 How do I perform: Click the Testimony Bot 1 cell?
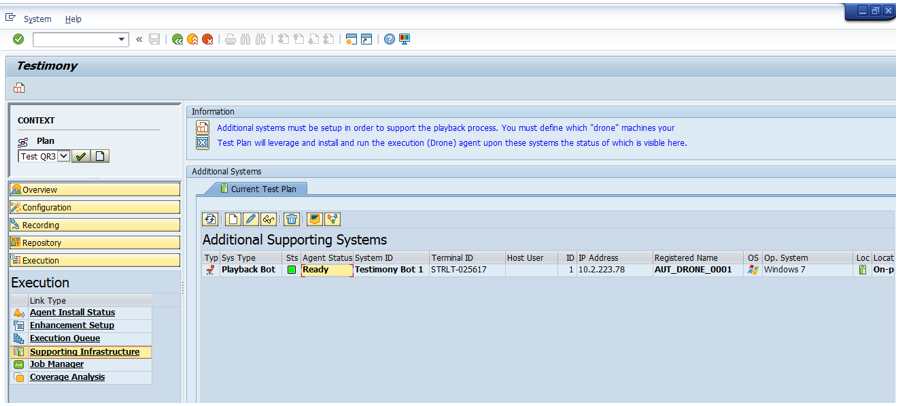tap(391, 270)
